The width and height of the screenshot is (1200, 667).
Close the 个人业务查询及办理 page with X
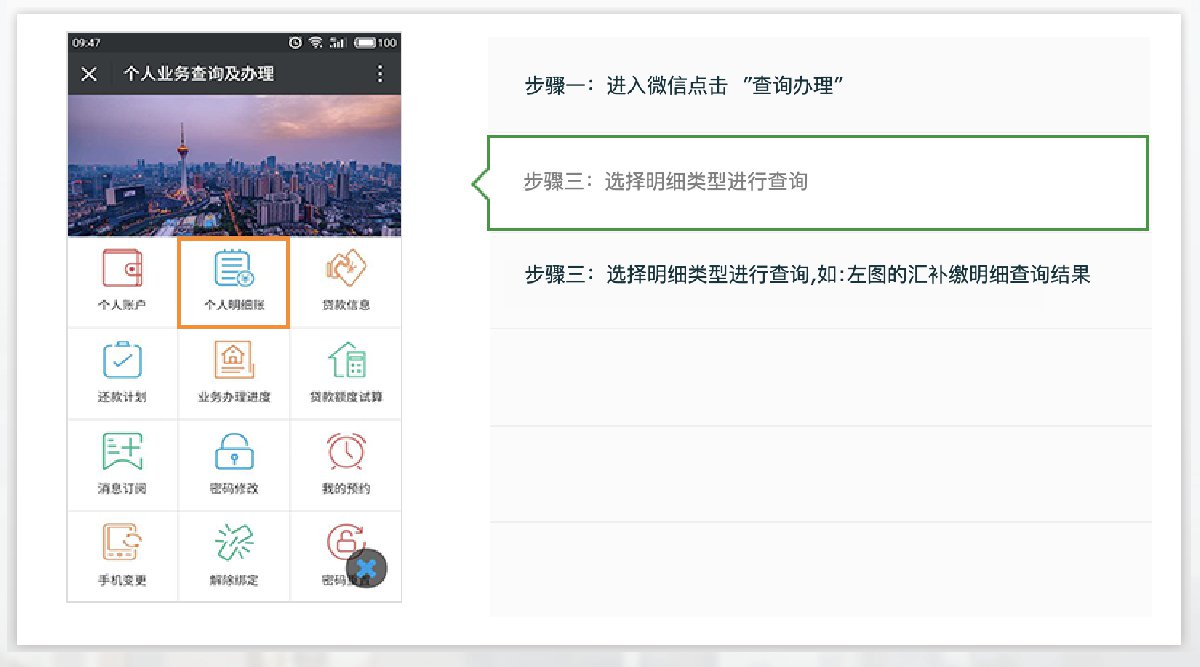89,74
